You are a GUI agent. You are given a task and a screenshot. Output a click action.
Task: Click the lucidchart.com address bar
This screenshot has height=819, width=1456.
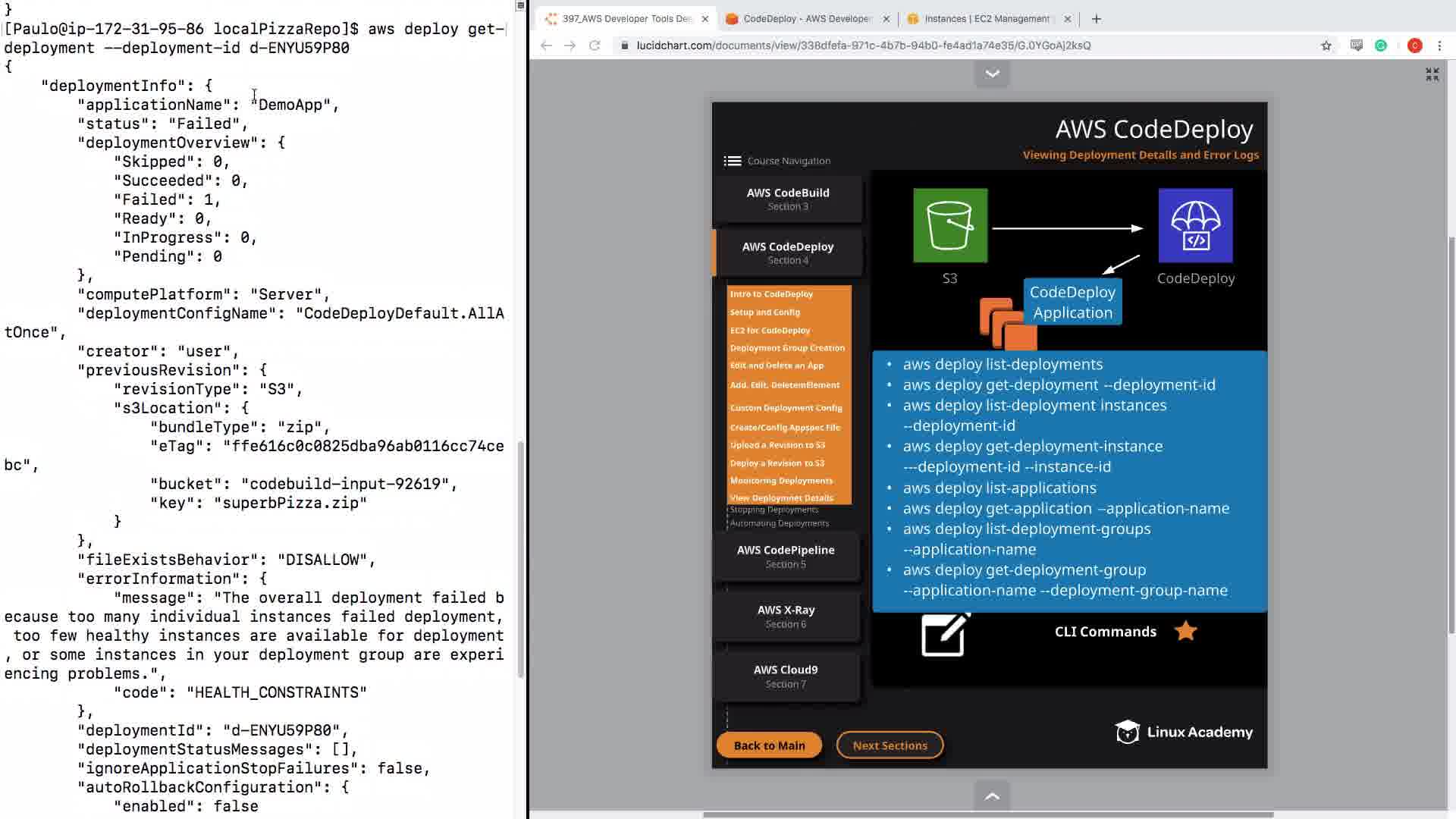click(863, 45)
